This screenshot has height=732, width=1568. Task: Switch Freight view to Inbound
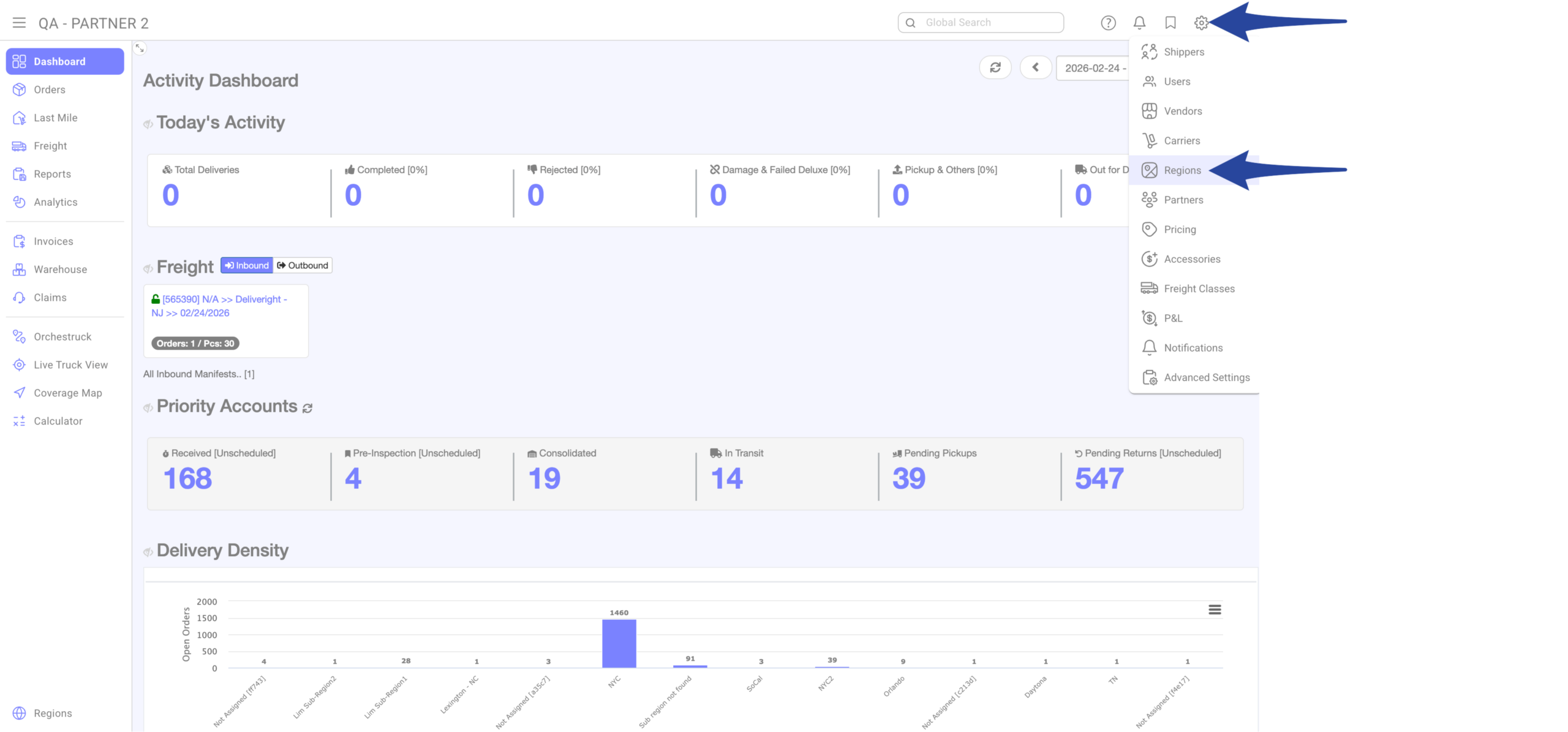247,265
